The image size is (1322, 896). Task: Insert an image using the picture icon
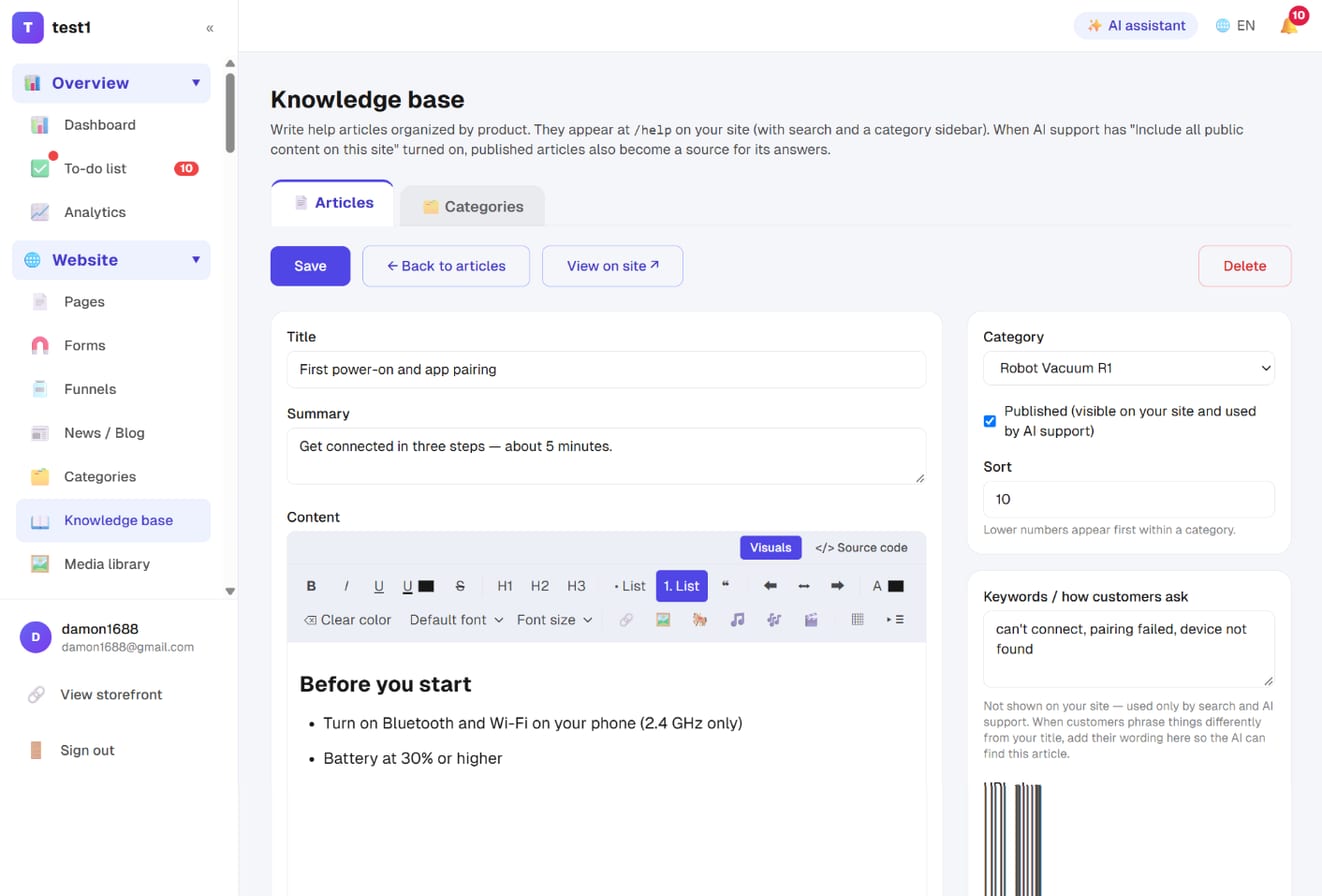click(663, 620)
